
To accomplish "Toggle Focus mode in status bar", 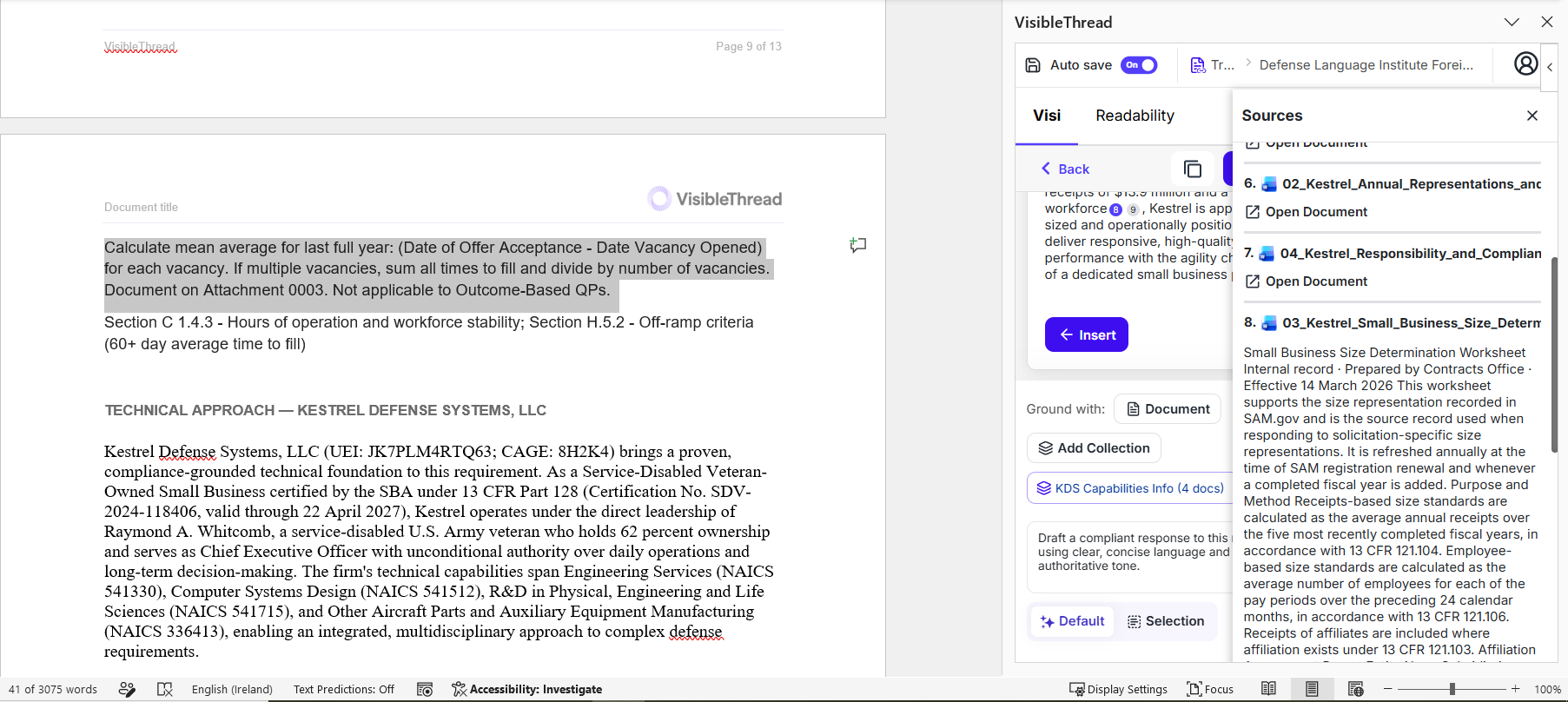I will 1210,689.
